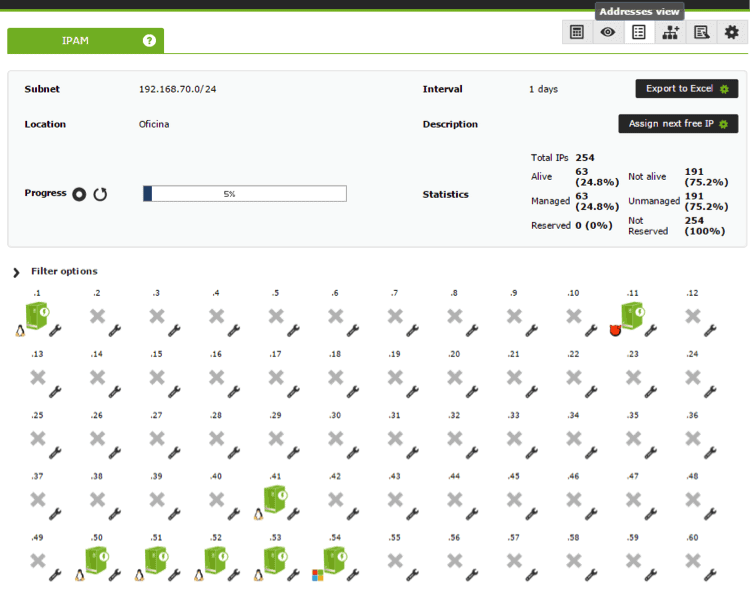Click the 5% progress bar
Image resolution: width=750 pixels, height=589 pixels.
point(244,194)
